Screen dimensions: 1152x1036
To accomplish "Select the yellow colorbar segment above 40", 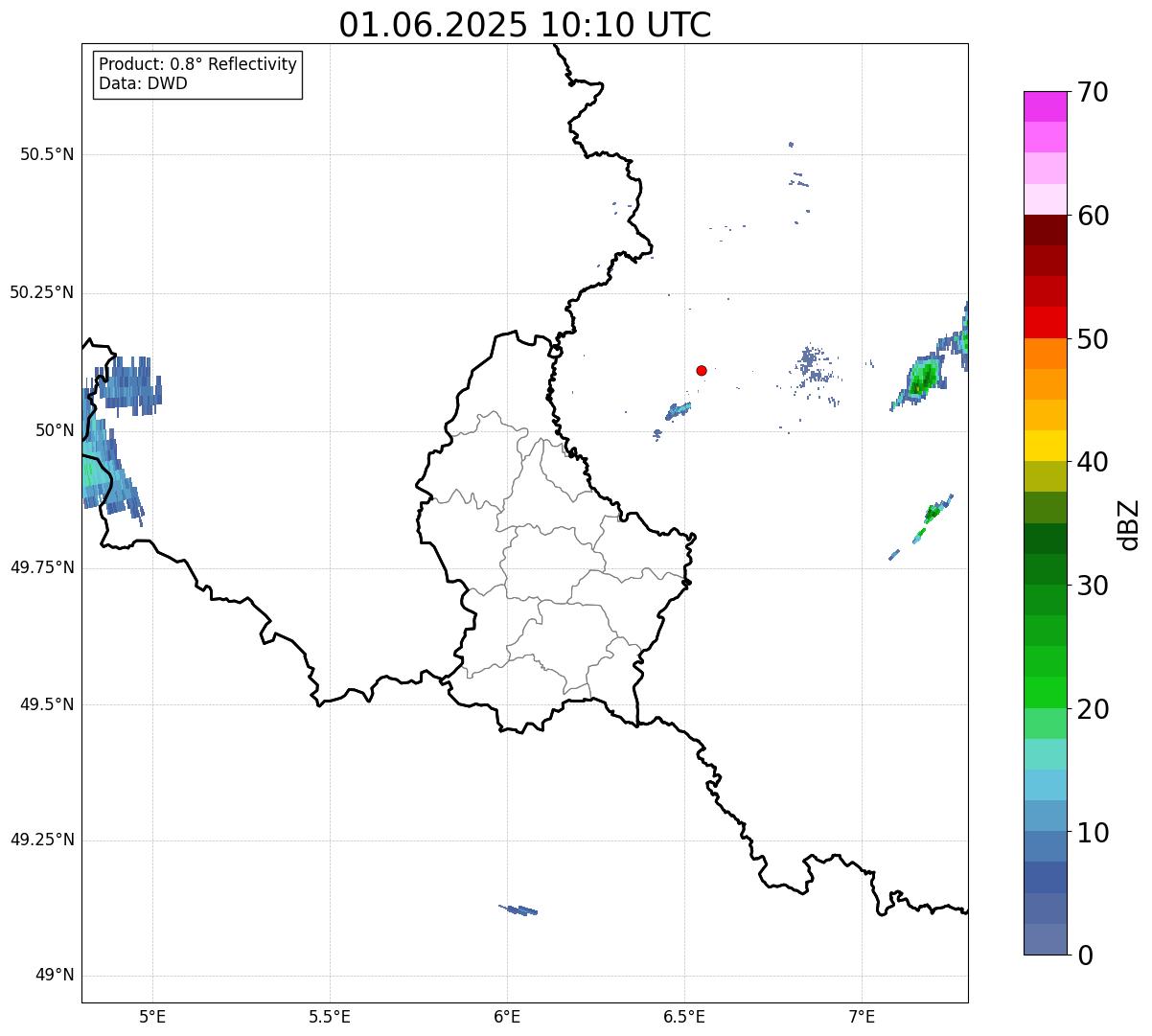I will [1045, 446].
